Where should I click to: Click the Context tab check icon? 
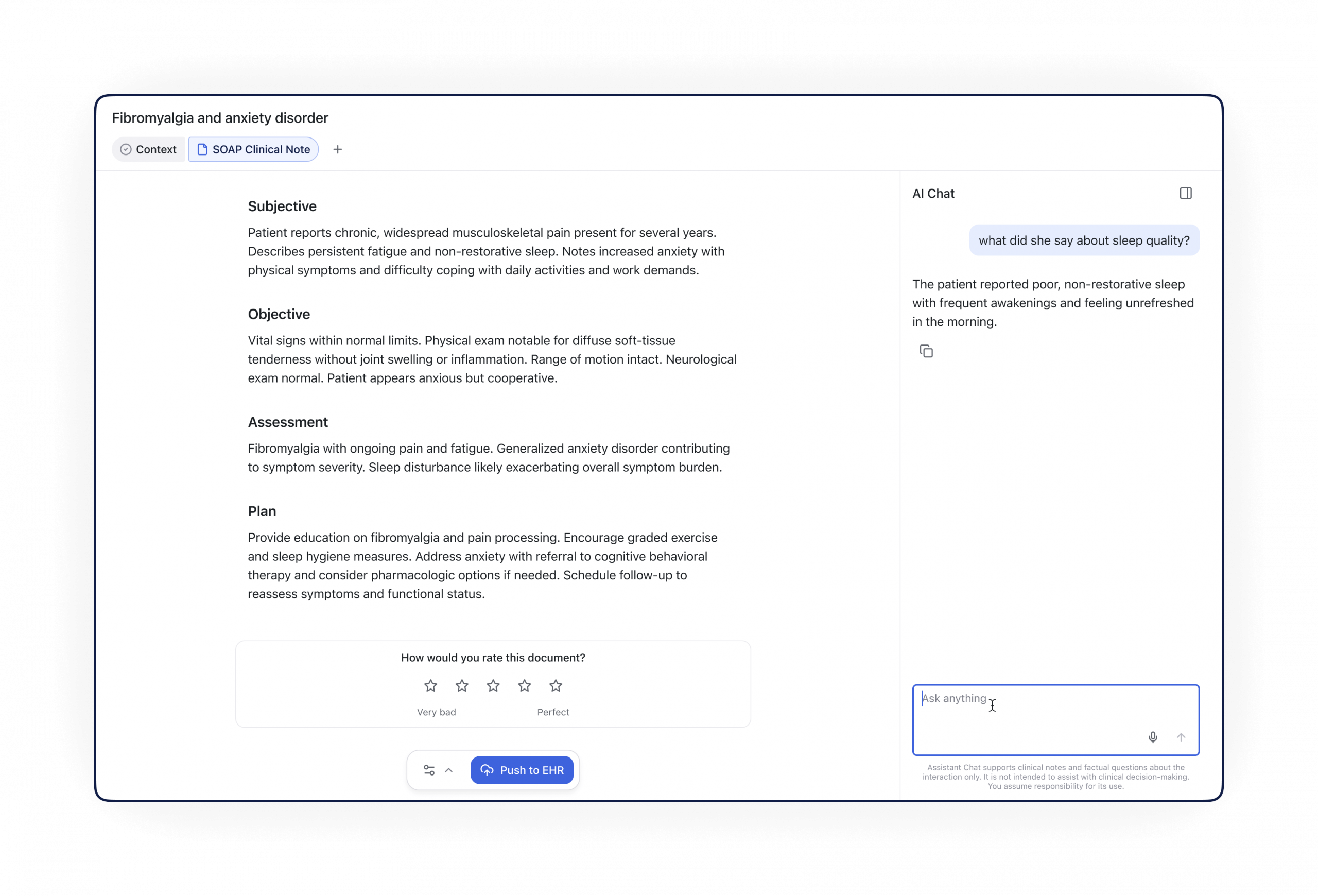coord(126,149)
